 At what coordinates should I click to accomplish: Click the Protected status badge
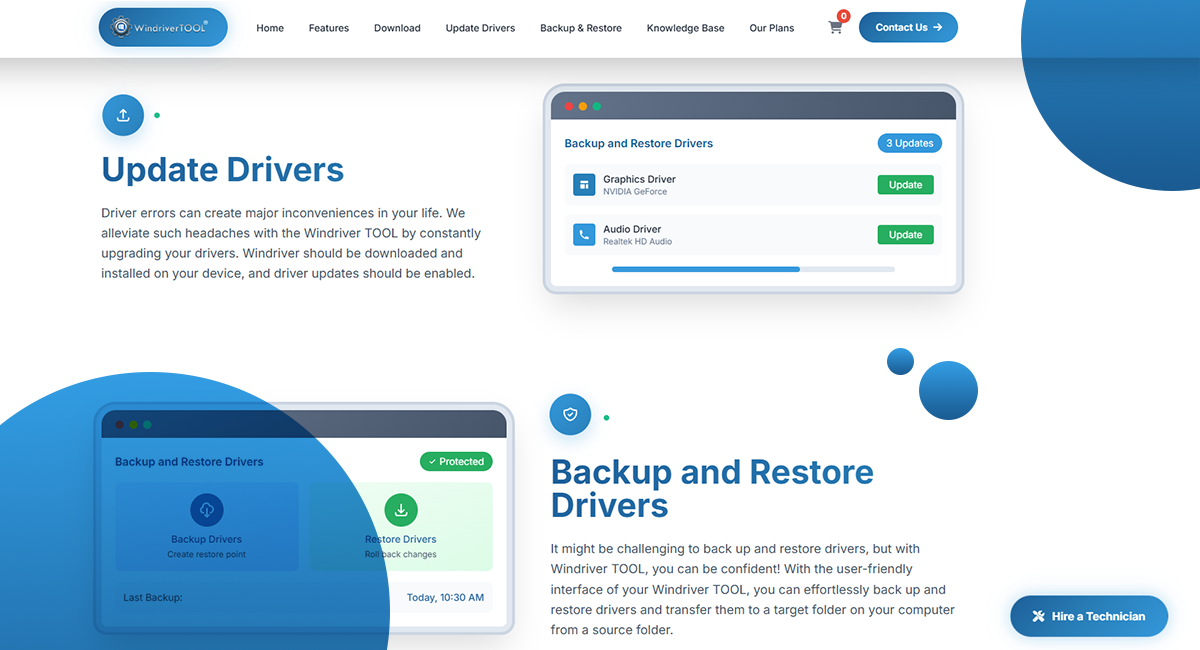click(456, 462)
